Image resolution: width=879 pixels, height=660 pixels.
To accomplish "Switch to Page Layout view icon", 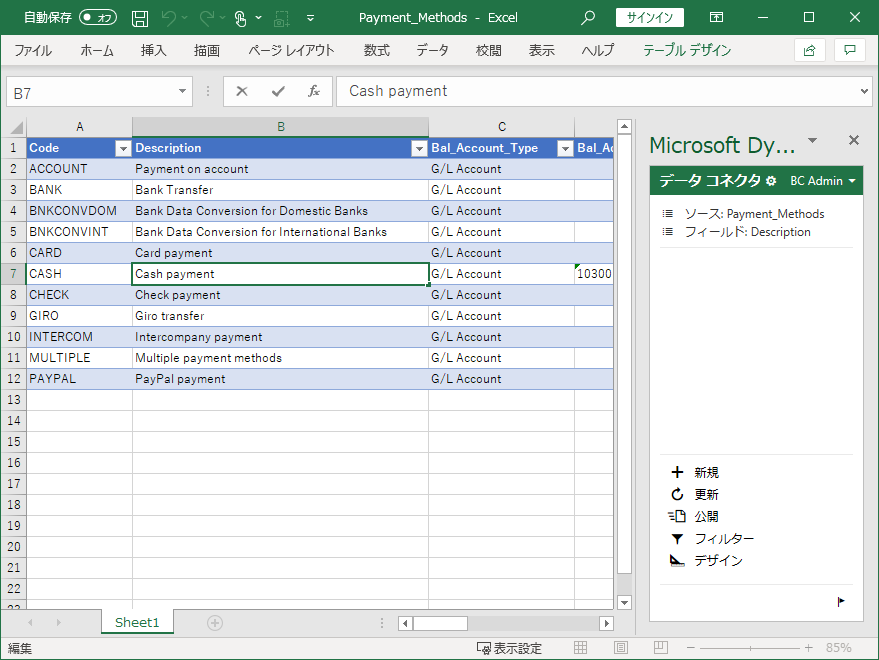I will pyautogui.click(x=621, y=648).
